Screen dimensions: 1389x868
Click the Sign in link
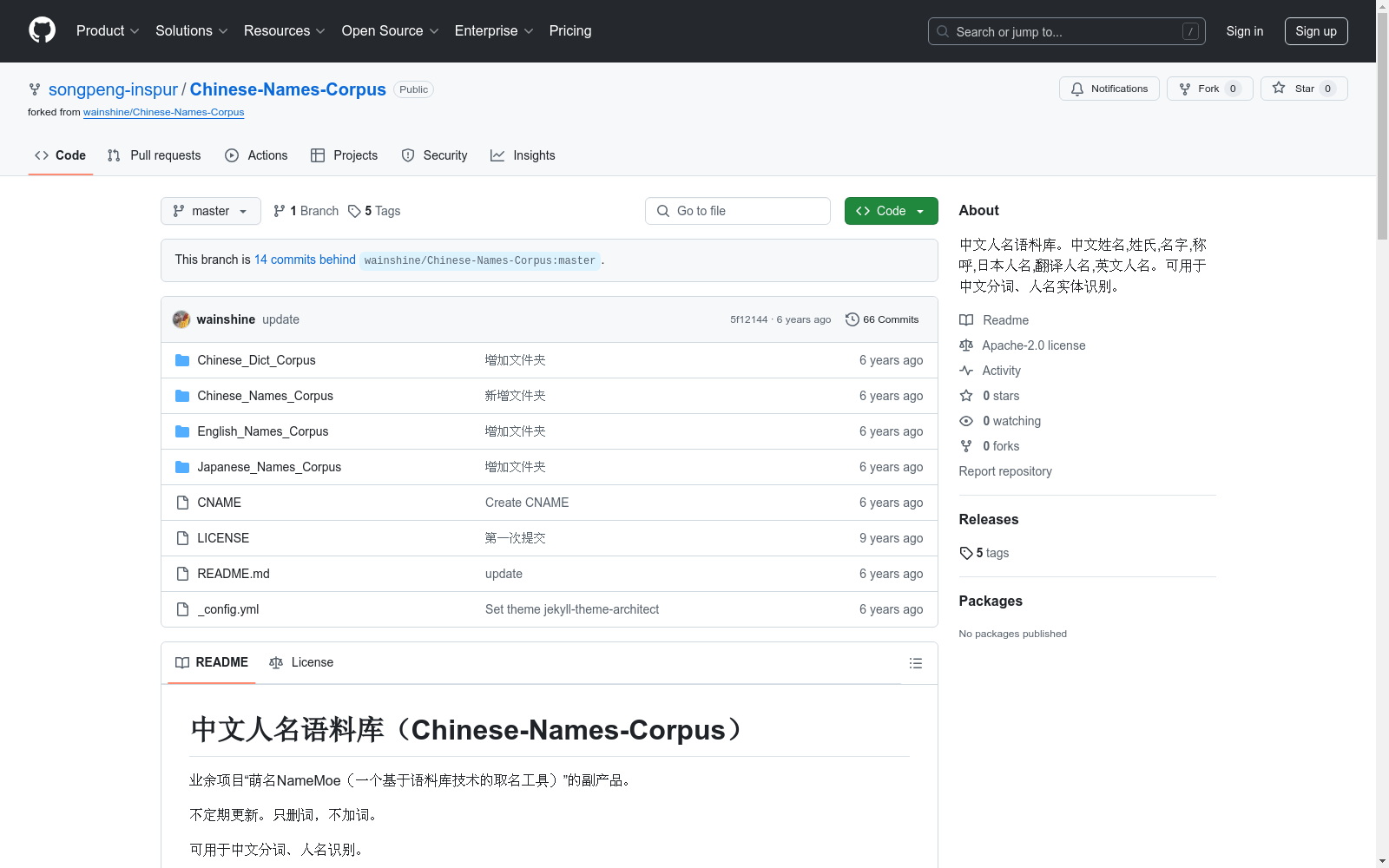tap(1245, 31)
